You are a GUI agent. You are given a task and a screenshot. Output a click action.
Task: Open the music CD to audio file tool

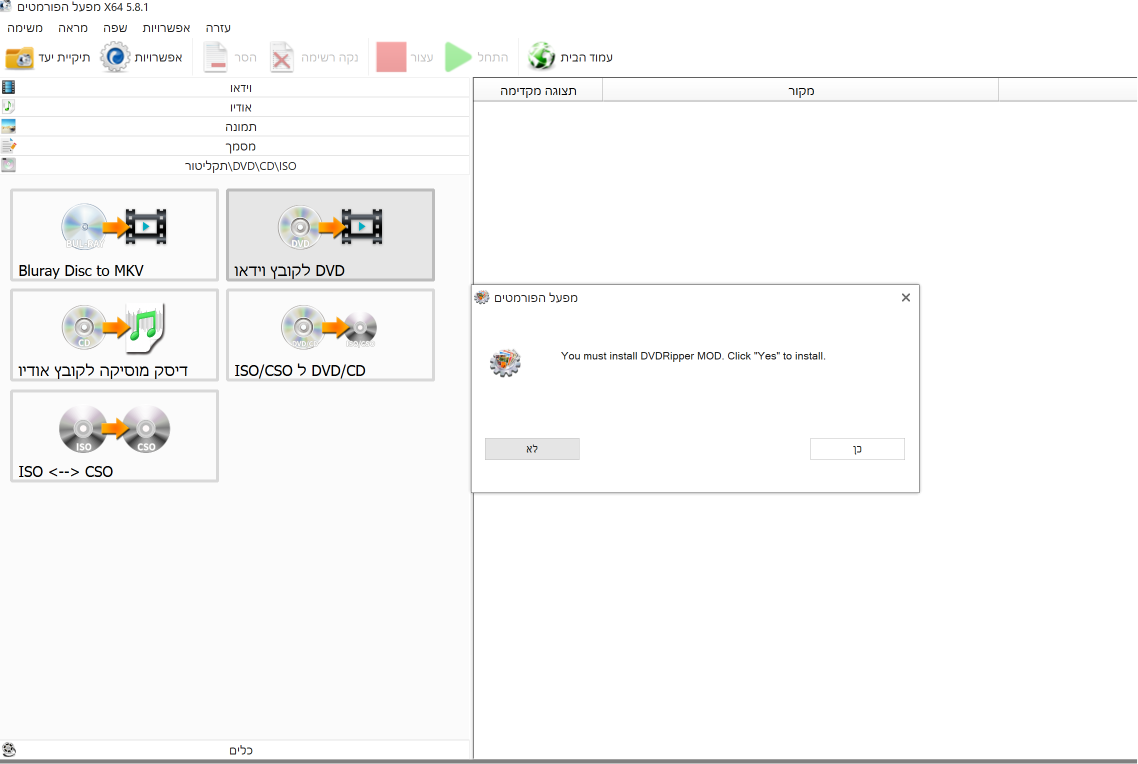point(115,335)
